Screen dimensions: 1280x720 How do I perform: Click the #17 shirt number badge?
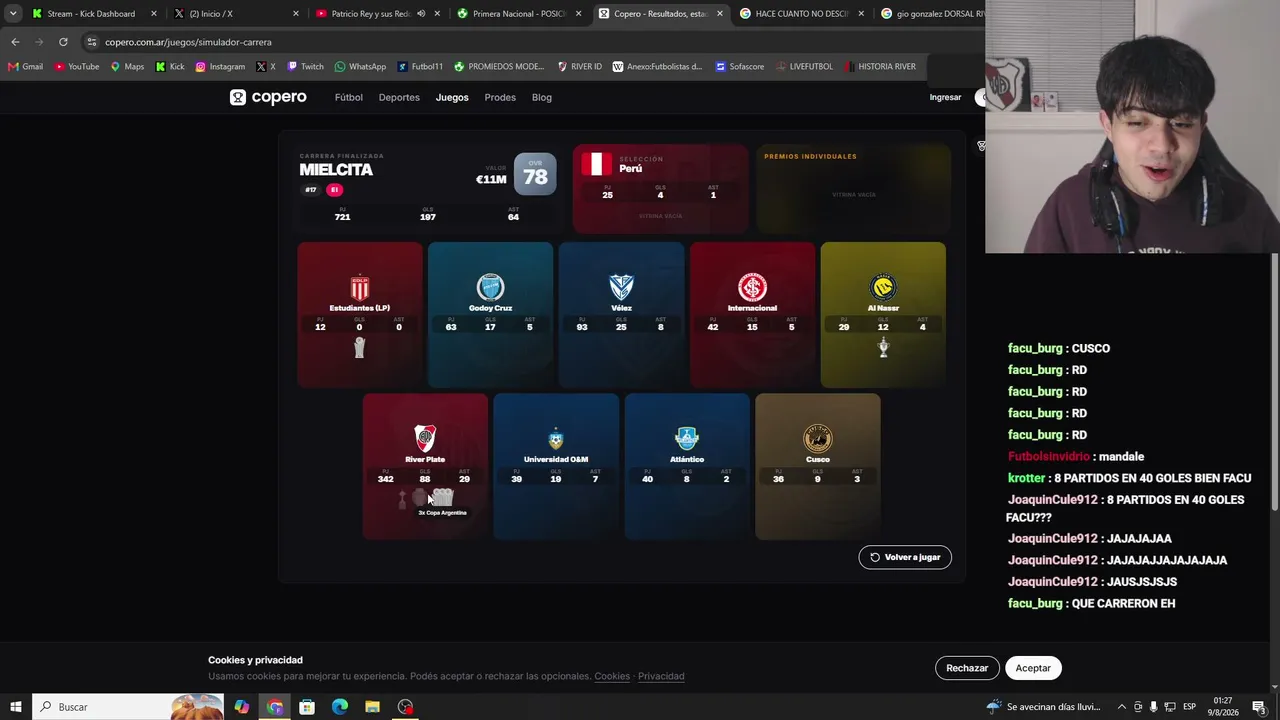tap(311, 190)
